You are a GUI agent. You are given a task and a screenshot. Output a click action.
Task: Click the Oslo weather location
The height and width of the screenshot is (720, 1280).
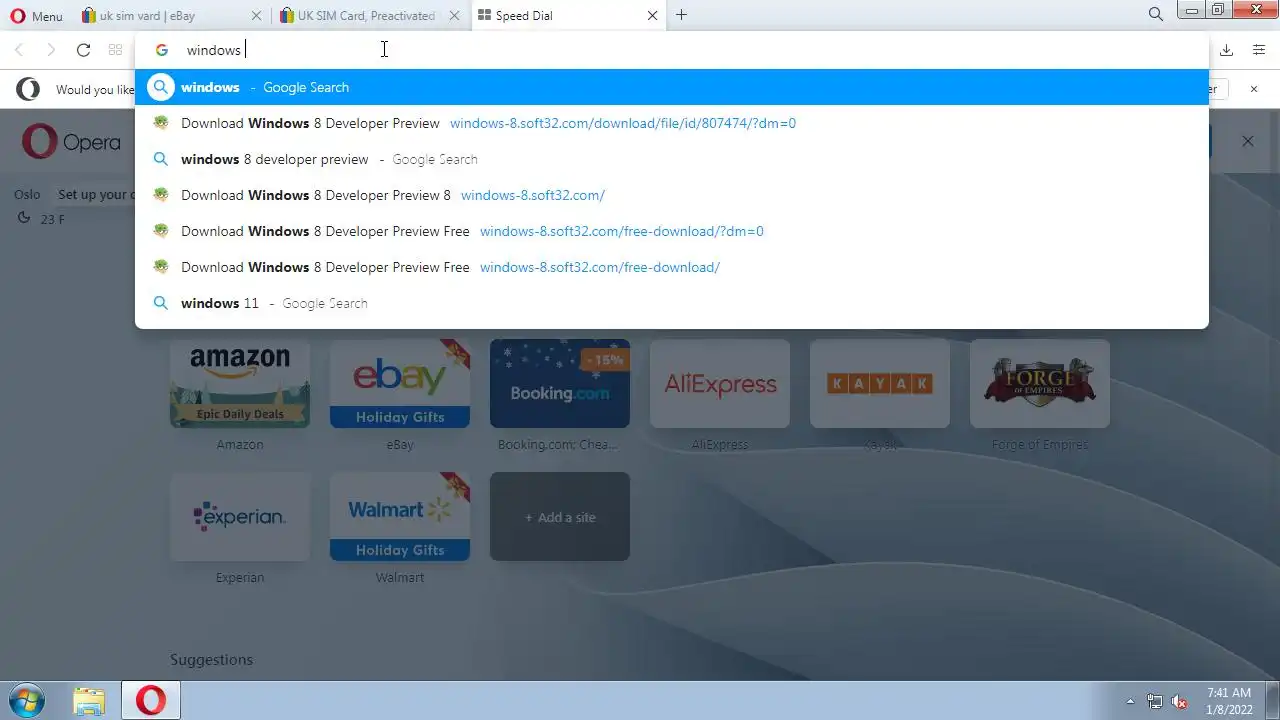point(27,194)
